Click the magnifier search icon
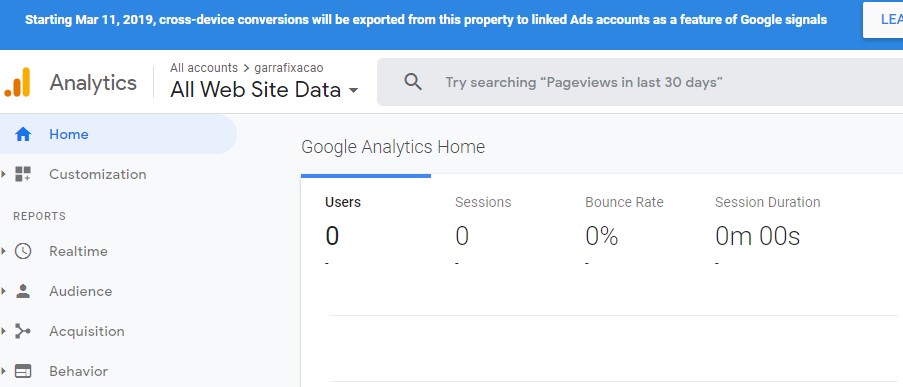Image resolution: width=903 pixels, height=387 pixels. [413, 82]
